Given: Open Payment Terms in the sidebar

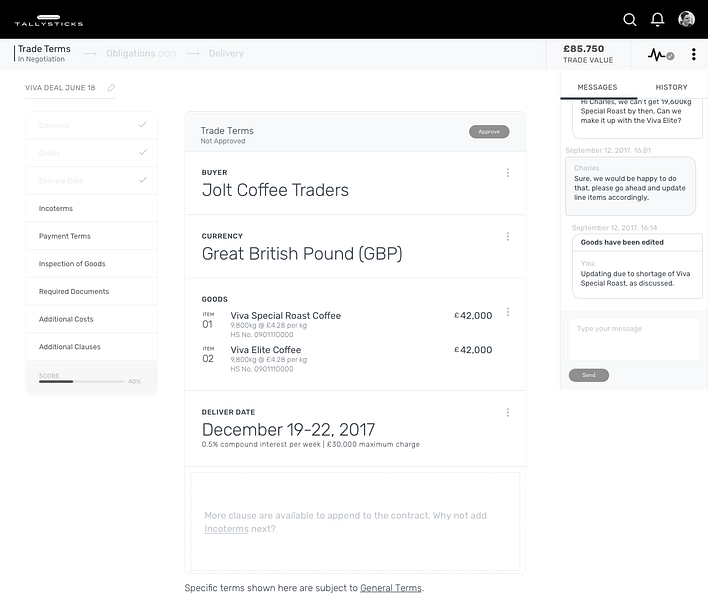Looking at the screenshot, I should pyautogui.click(x=92, y=236).
